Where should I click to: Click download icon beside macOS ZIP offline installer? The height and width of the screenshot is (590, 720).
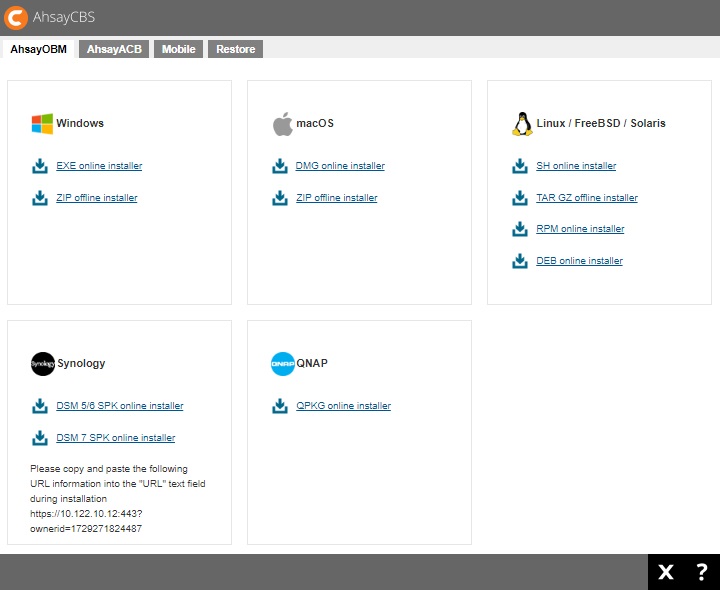[x=280, y=198]
